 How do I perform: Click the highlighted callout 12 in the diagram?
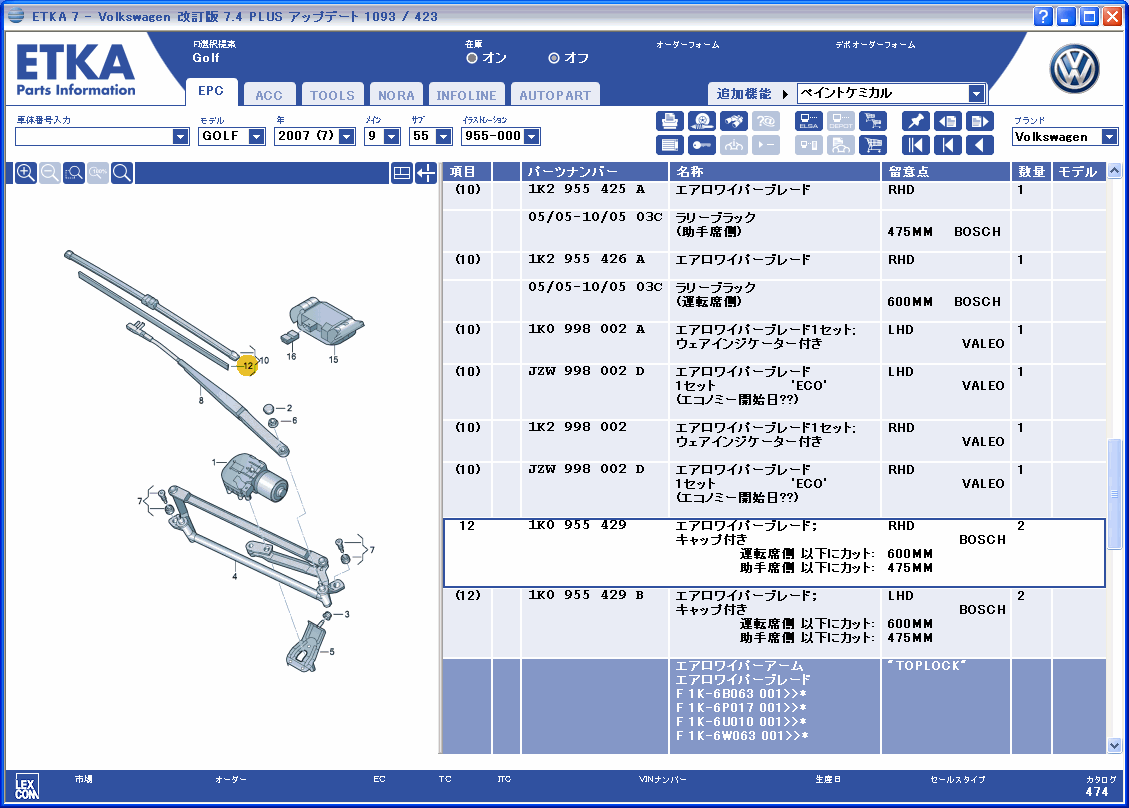(248, 366)
